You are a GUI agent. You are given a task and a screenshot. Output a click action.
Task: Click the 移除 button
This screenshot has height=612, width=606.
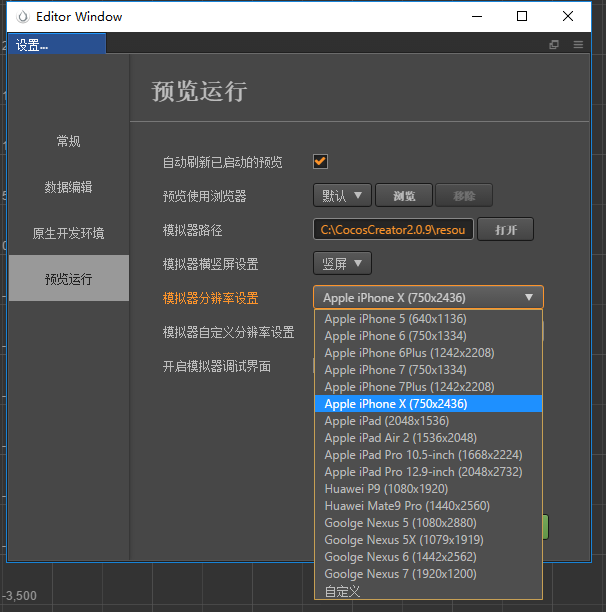coord(464,195)
